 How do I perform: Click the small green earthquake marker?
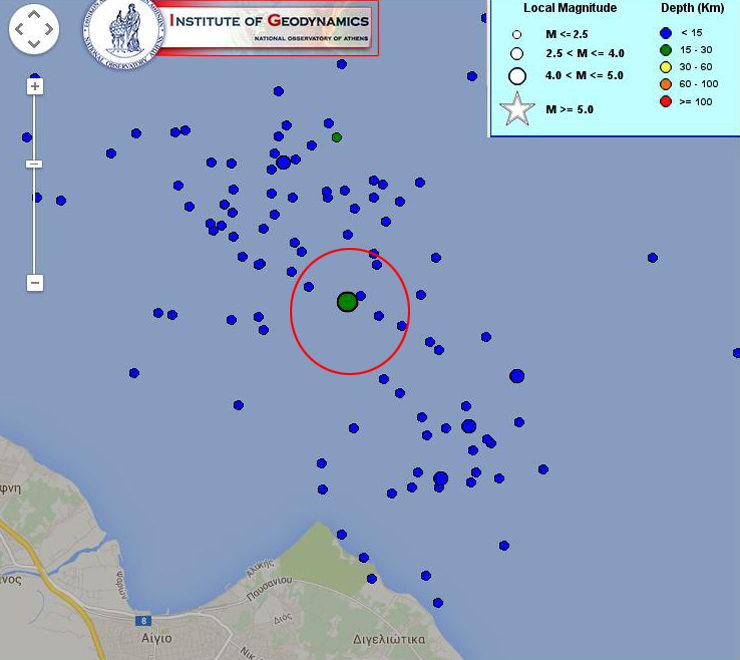(x=337, y=137)
